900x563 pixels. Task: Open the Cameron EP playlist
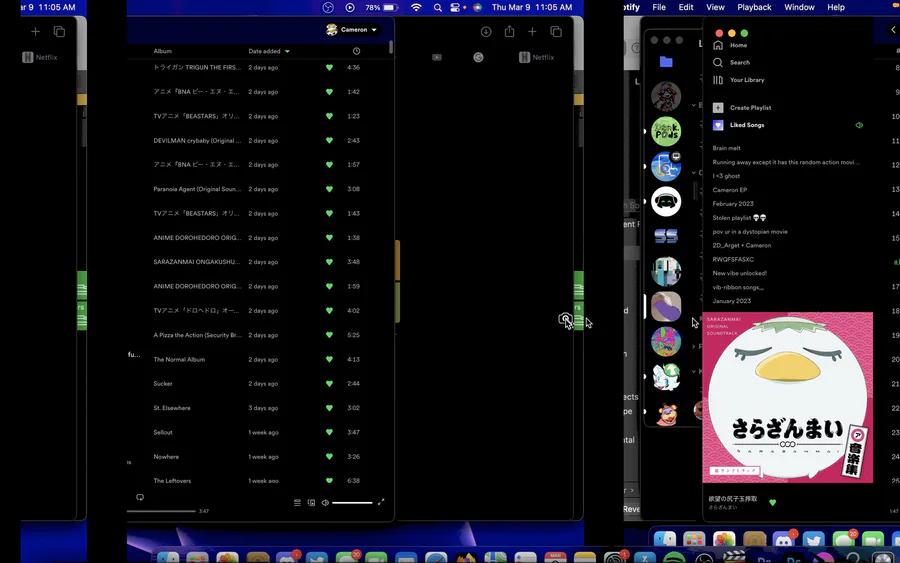tap(730, 190)
